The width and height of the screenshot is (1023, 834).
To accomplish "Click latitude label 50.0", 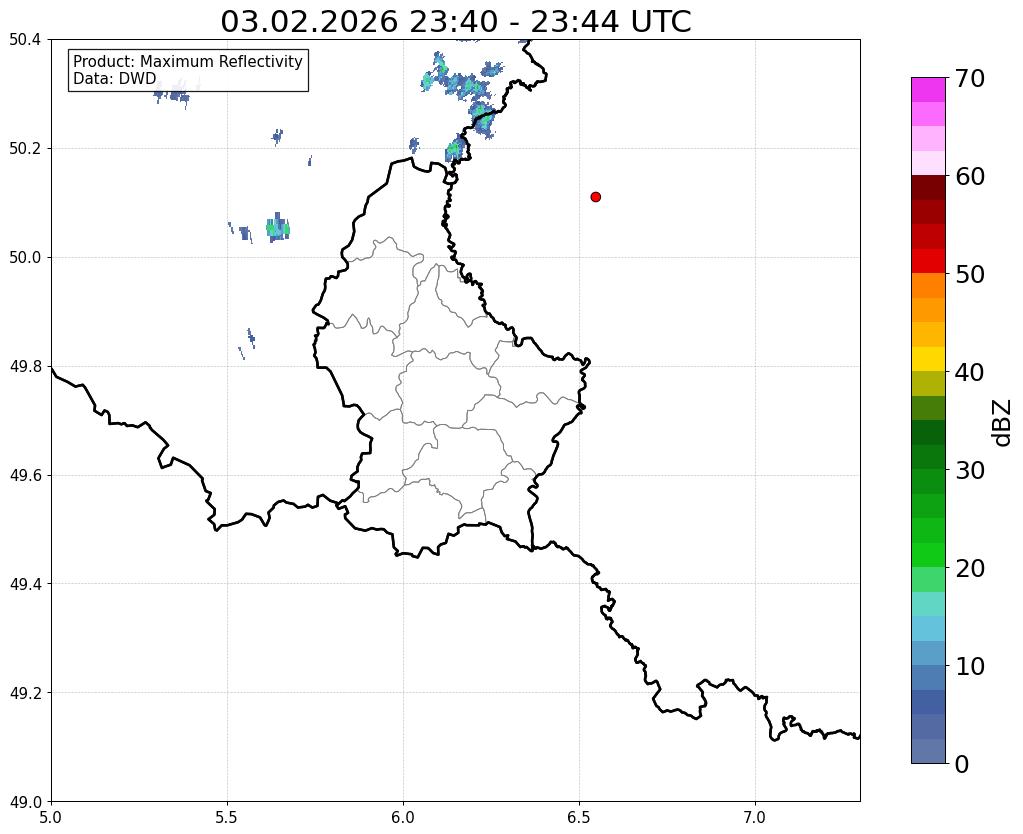I will [x=25, y=258].
